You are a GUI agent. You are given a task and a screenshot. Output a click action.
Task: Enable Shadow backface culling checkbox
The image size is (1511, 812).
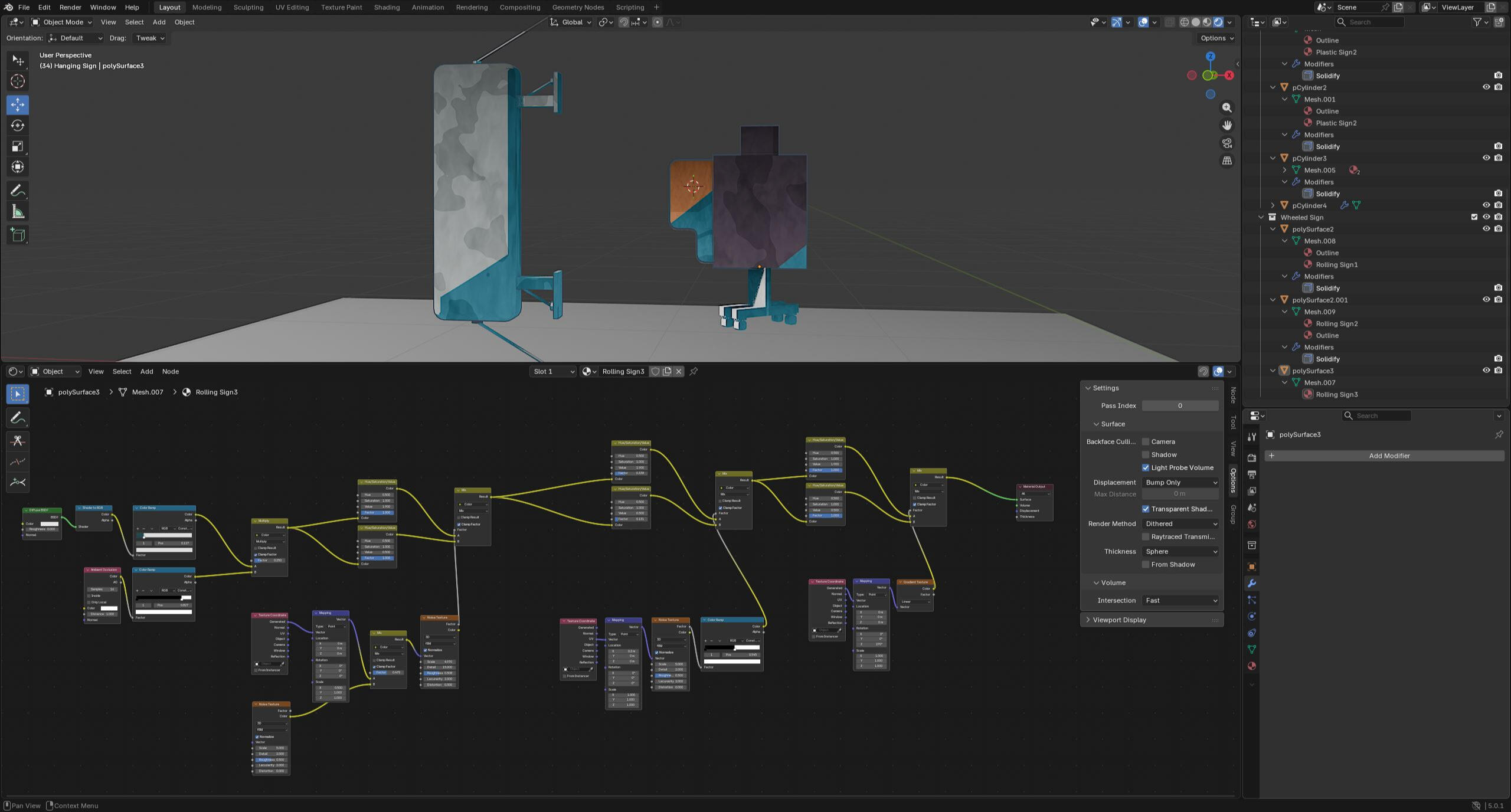1146,454
